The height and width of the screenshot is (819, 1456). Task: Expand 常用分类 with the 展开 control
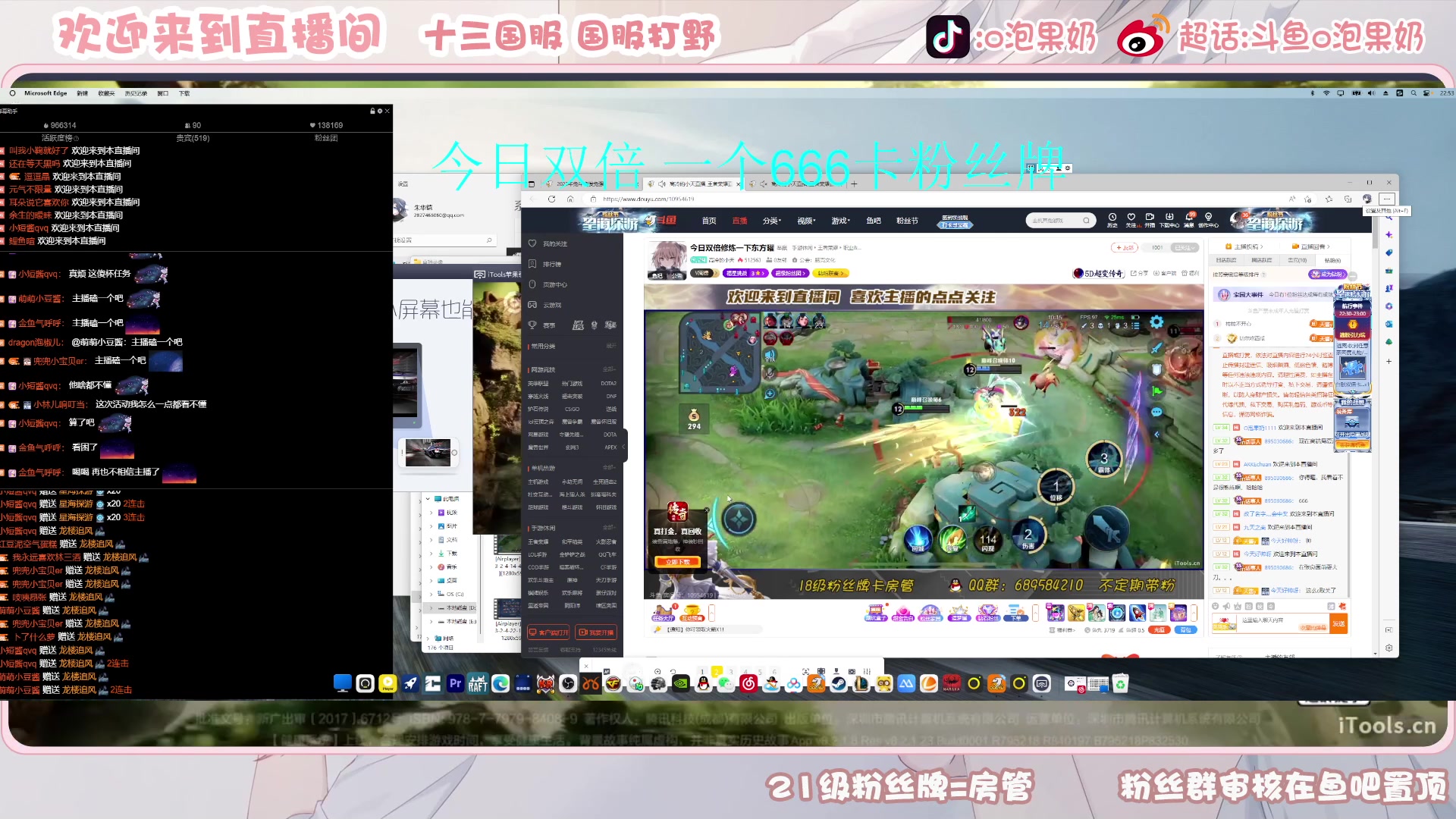pyautogui.click(x=612, y=344)
